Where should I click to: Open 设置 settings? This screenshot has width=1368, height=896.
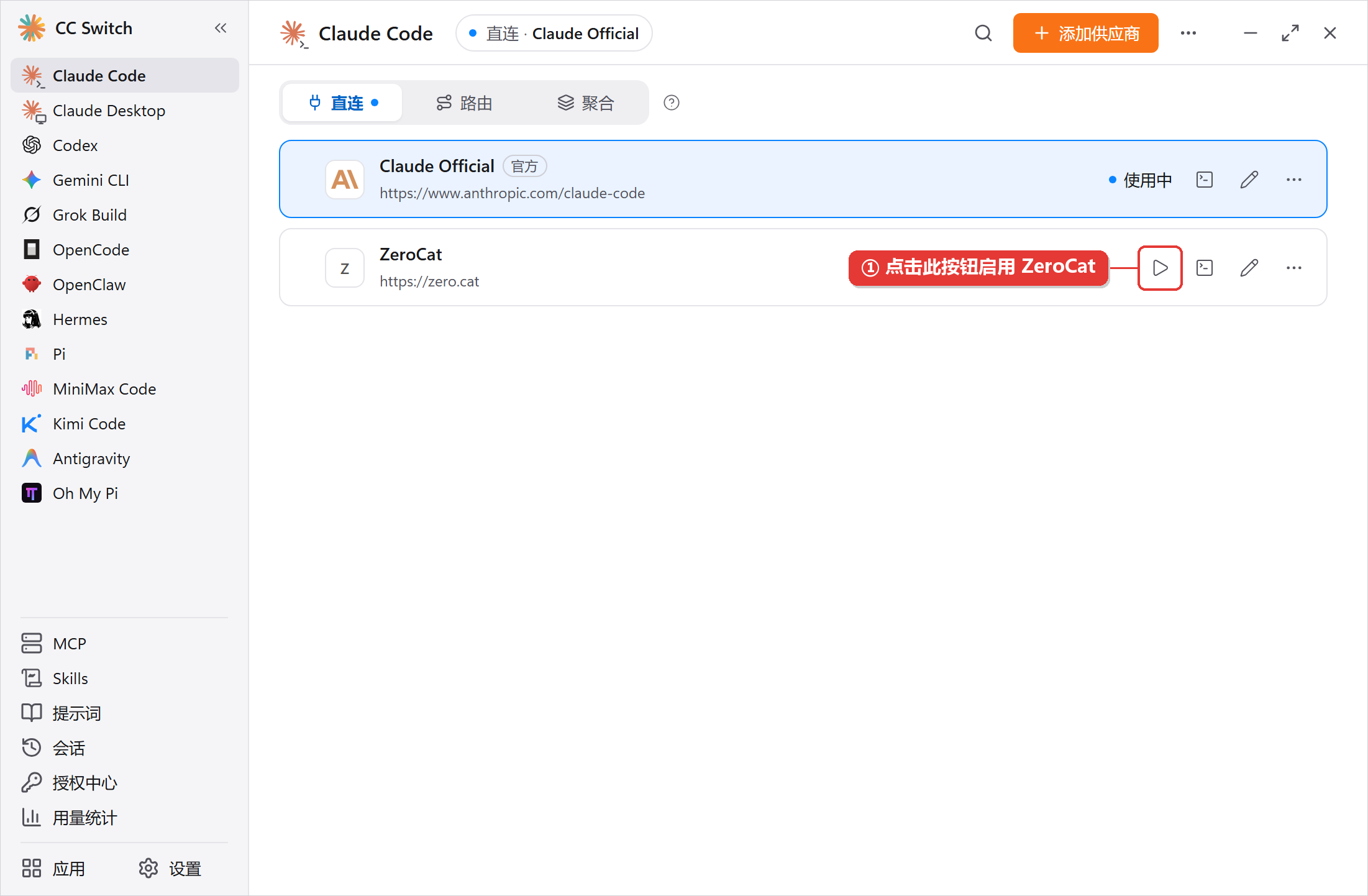pos(170,869)
